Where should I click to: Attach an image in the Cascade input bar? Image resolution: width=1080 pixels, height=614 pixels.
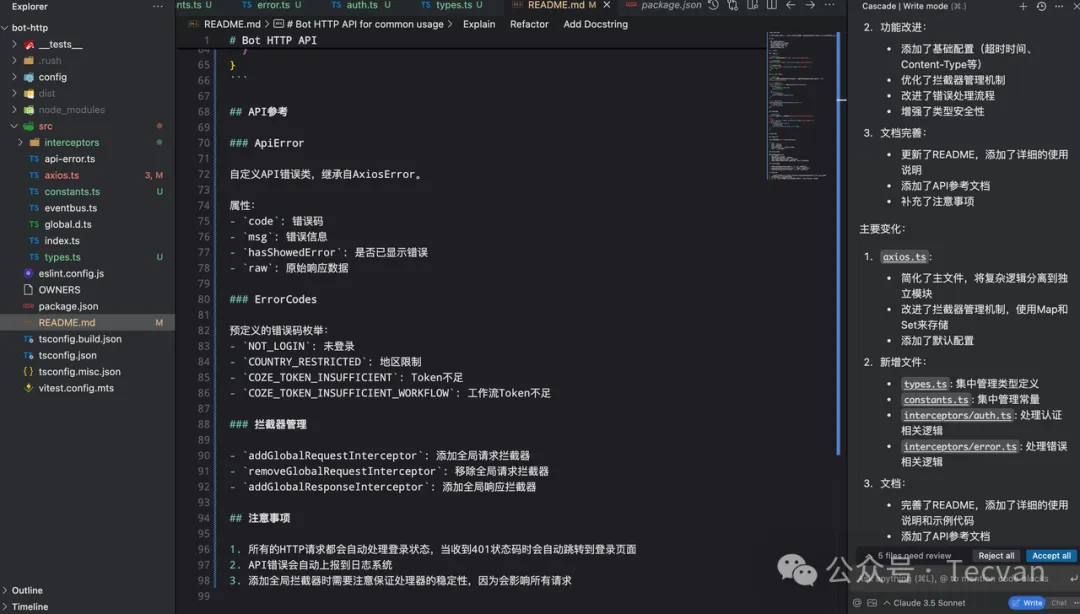coord(871,602)
